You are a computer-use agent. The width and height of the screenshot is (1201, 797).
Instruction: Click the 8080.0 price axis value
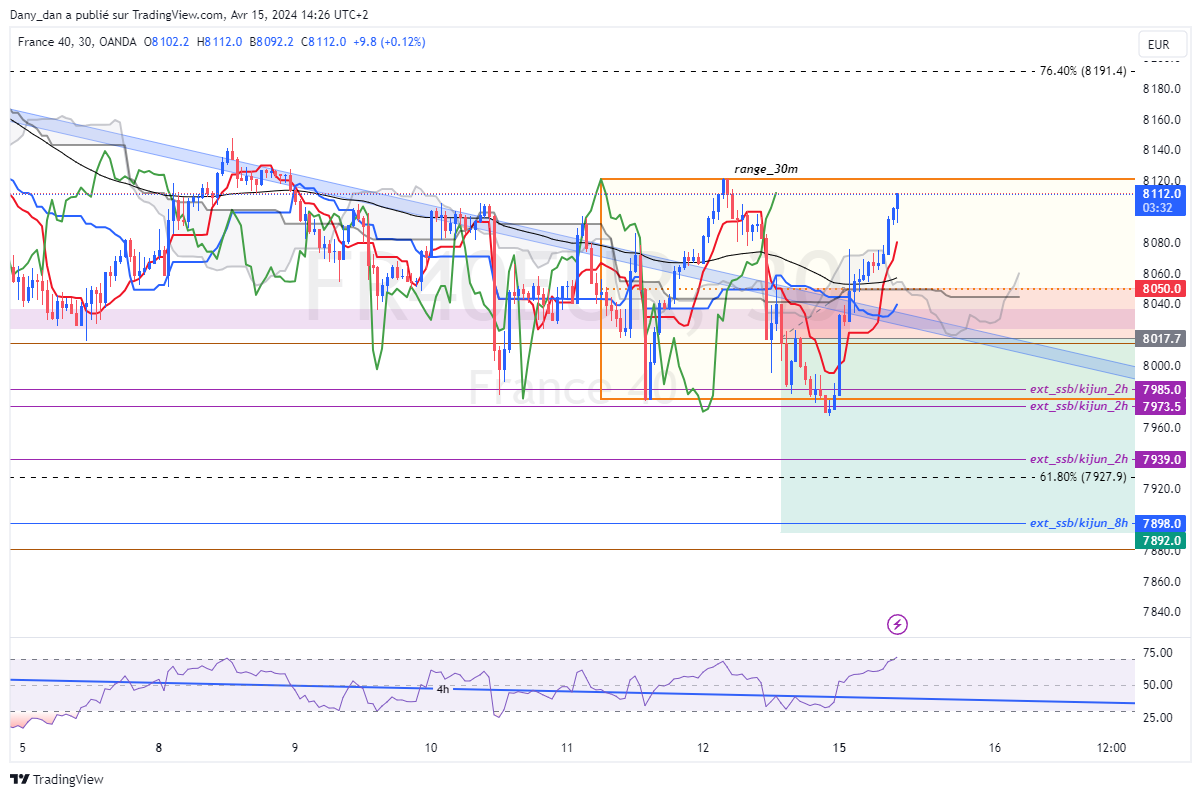pos(1161,243)
